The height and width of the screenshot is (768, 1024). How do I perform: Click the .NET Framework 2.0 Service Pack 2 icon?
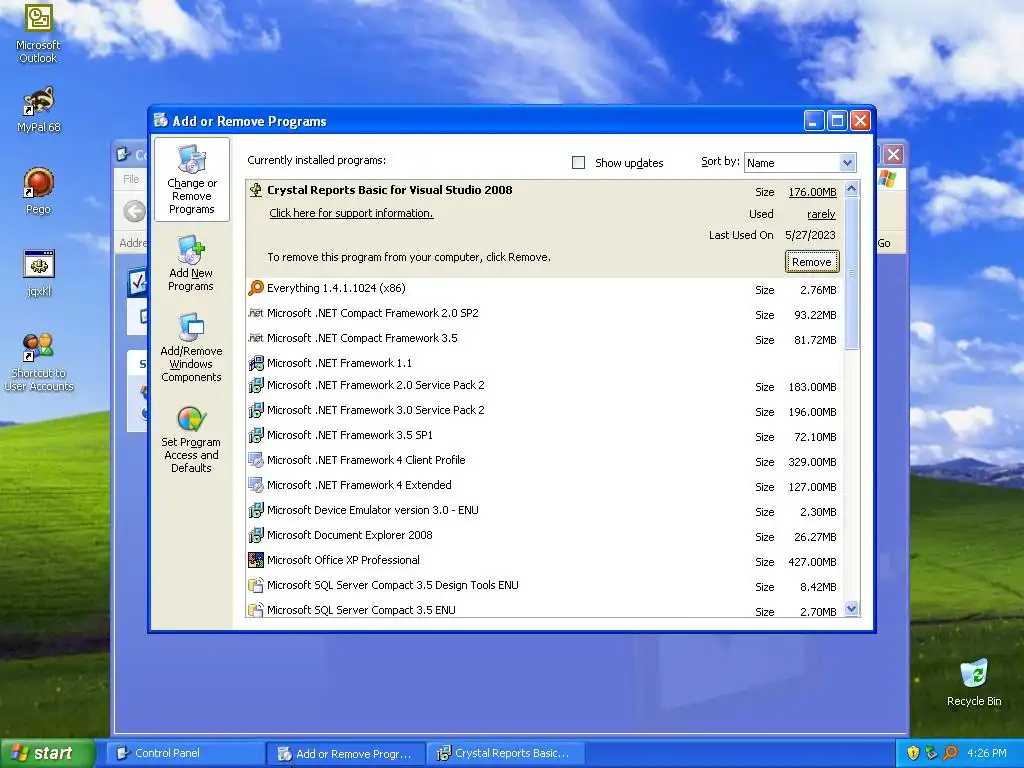pos(256,385)
